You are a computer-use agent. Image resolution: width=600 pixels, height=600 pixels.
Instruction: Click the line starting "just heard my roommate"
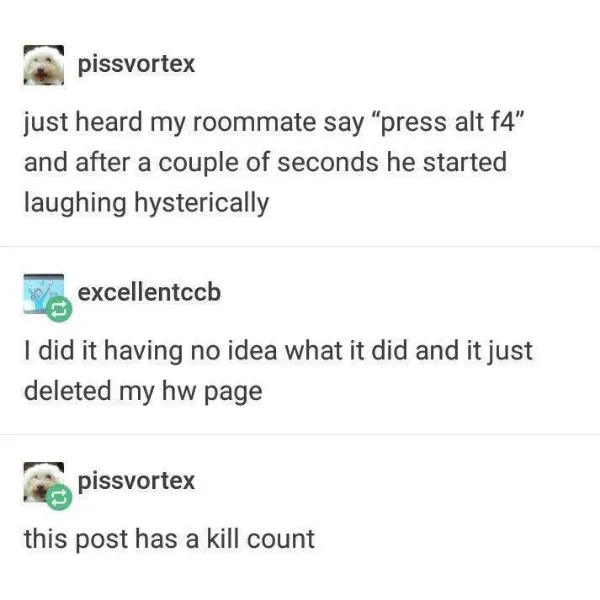point(273,123)
